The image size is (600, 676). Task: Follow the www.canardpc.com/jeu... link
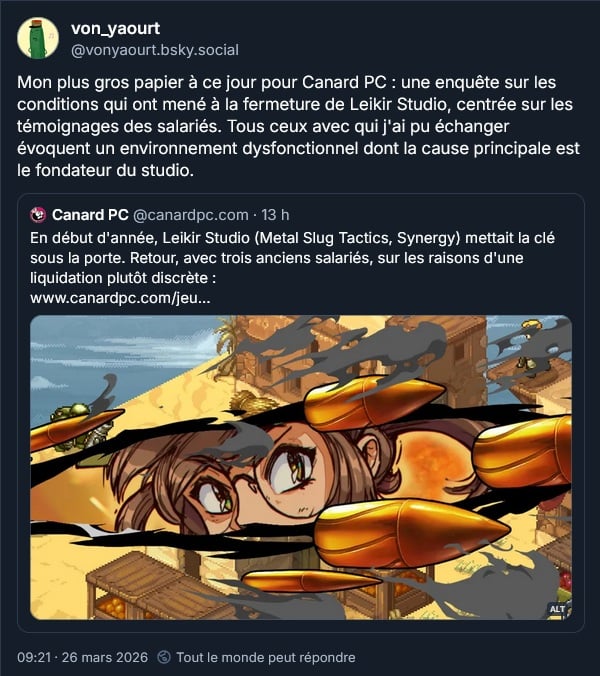[120, 298]
